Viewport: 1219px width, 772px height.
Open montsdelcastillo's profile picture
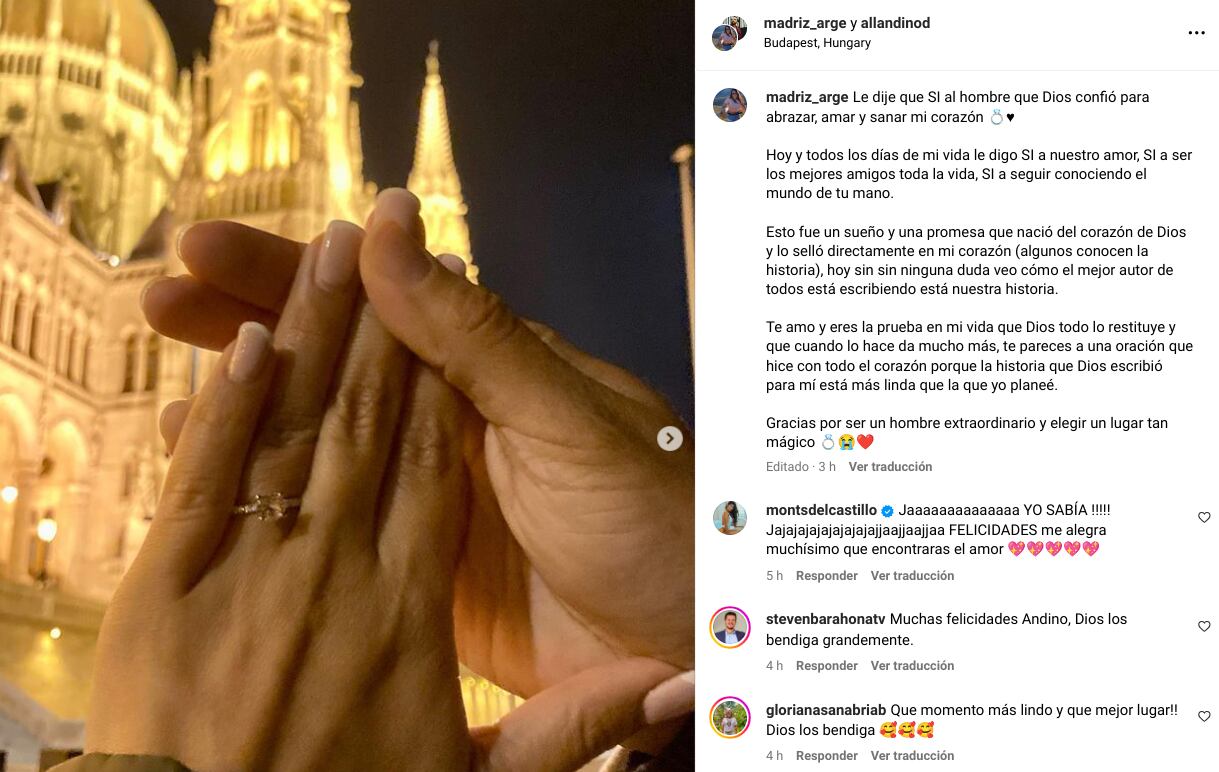pyautogui.click(x=730, y=518)
